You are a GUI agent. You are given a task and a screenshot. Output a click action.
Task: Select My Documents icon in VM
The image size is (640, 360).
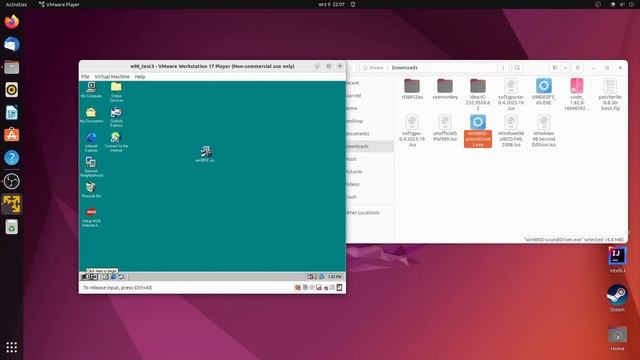(x=91, y=115)
